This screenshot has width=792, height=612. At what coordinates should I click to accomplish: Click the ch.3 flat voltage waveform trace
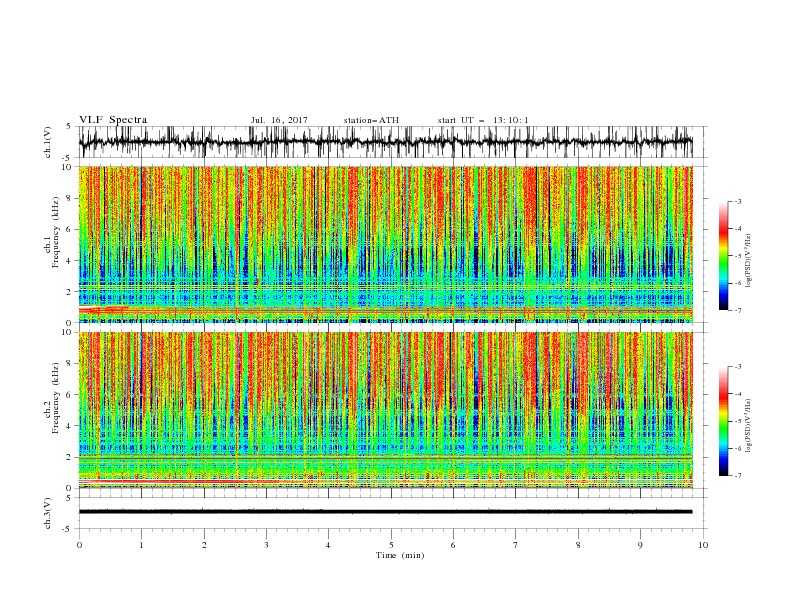[385, 512]
